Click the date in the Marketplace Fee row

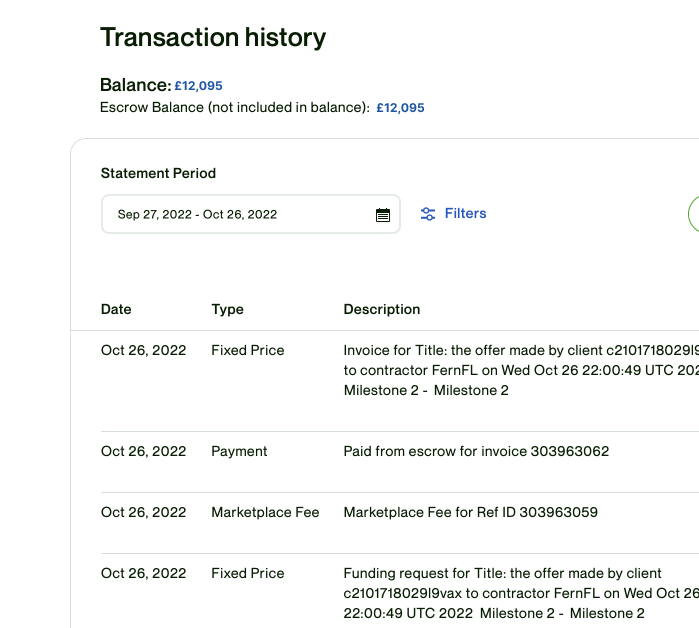coord(144,512)
